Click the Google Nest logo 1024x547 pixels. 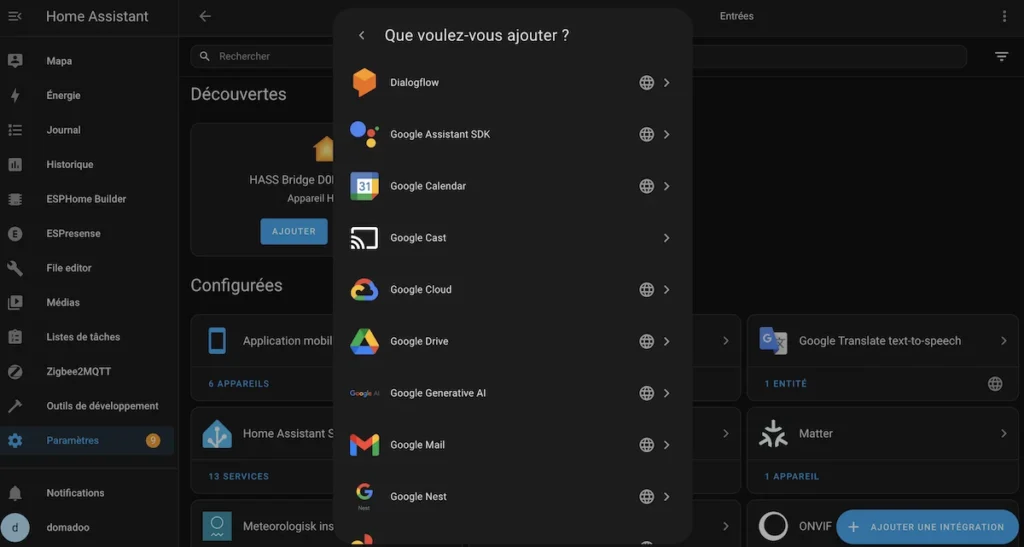(x=364, y=497)
